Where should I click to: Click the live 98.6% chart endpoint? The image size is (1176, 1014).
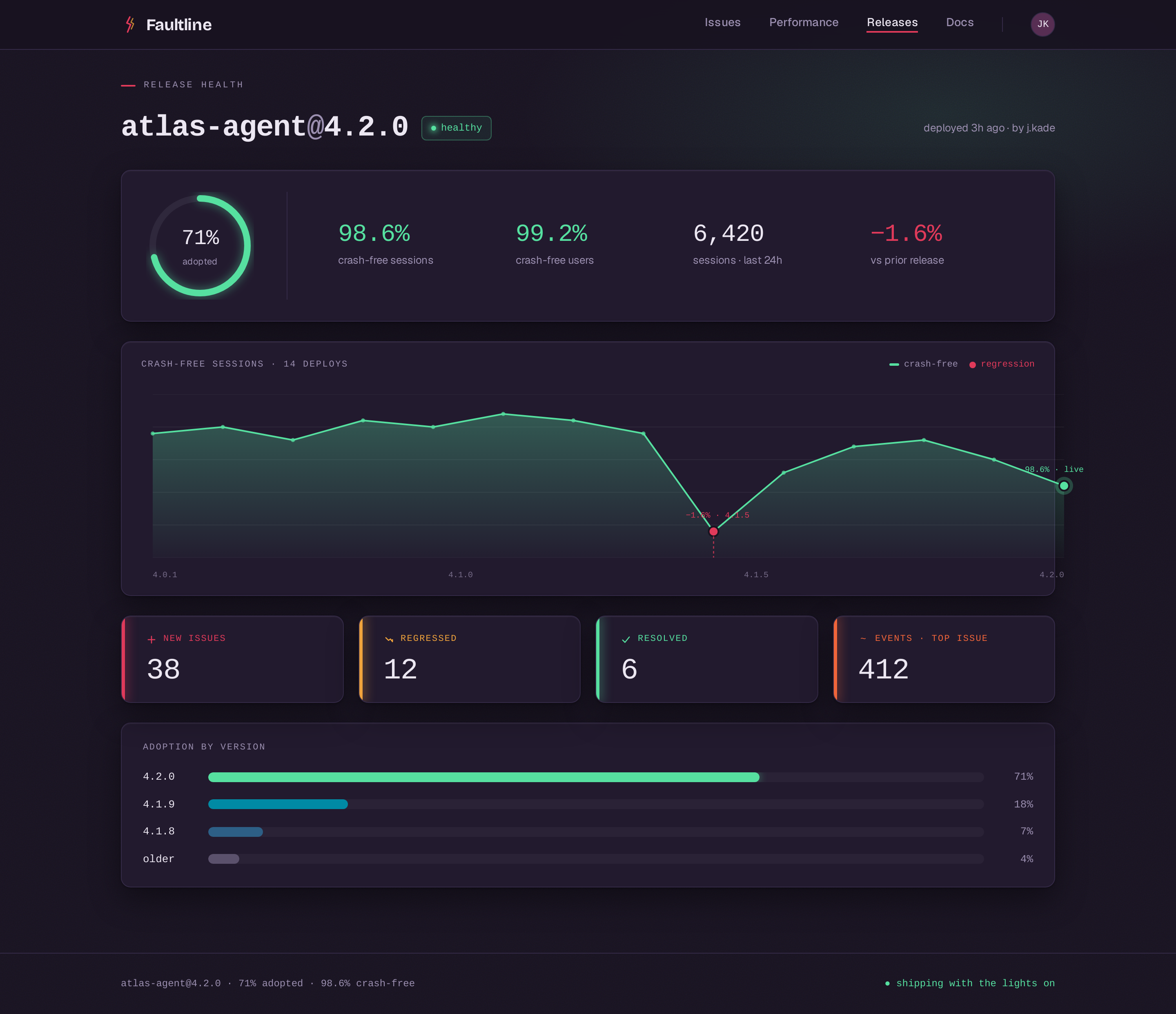click(x=1064, y=486)
